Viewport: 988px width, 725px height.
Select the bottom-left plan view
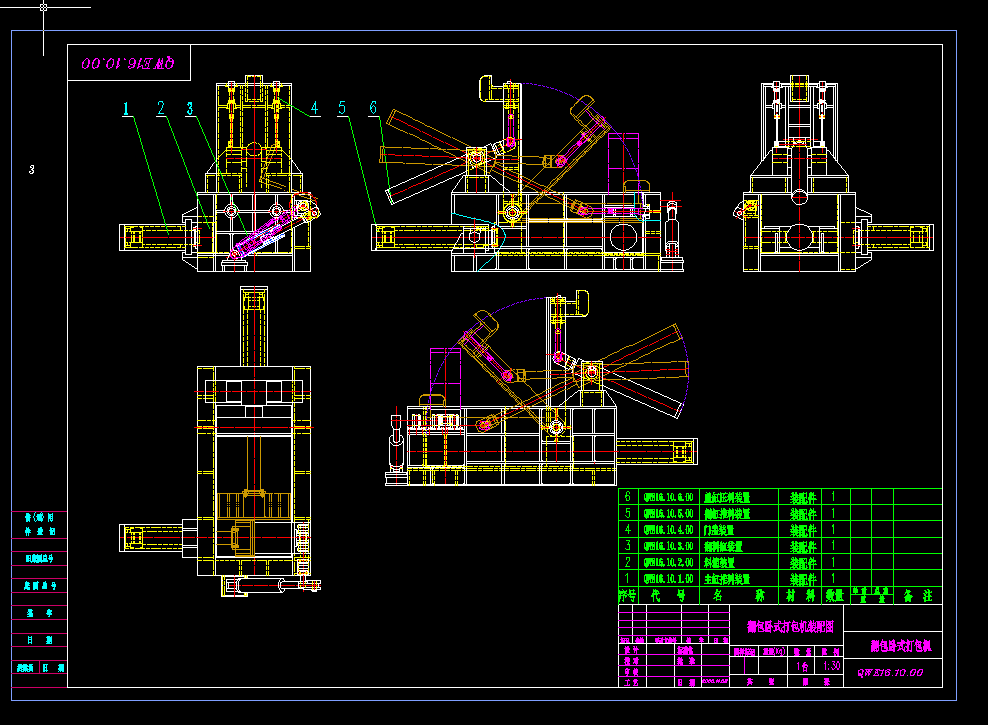pyautogui.click(x=220, y=442)
